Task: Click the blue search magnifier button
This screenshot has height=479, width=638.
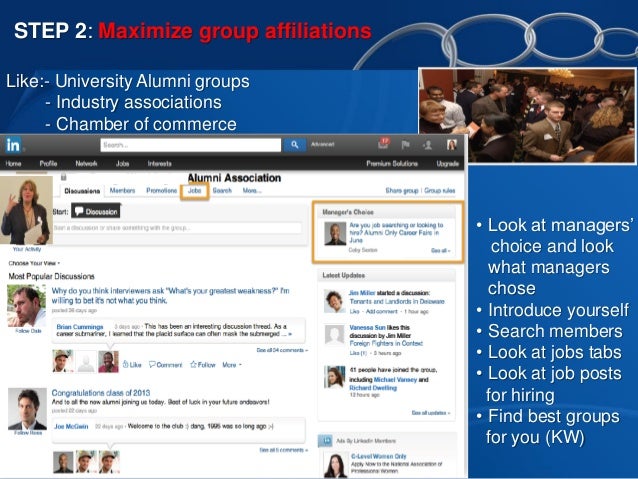Action: pos(295,144)
